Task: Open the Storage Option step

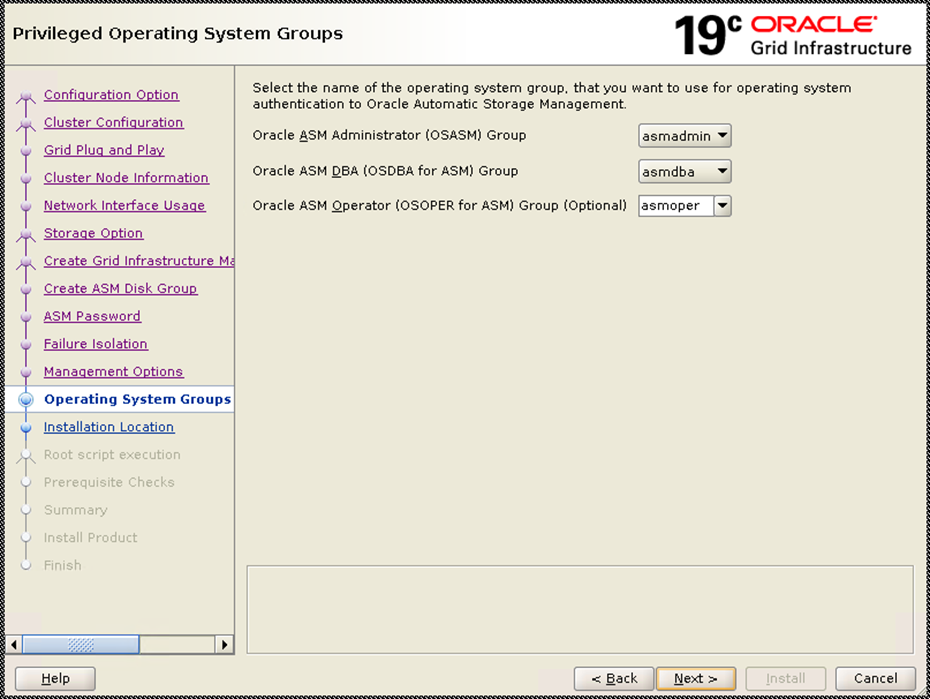Action: pyautogui.click(x=93, y=233)
